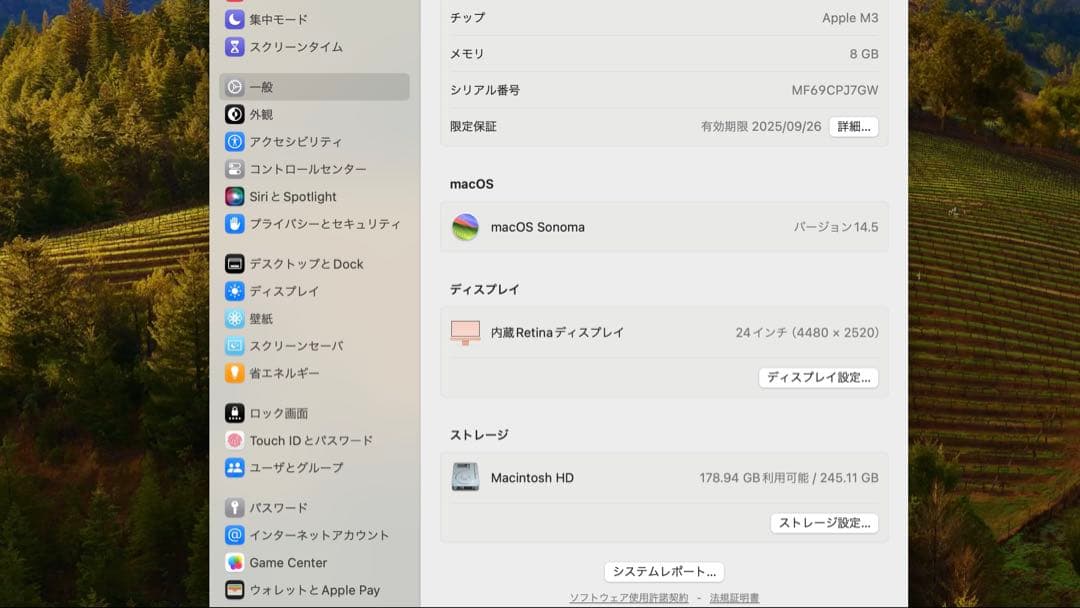Select Siri と Spotlight in the sidebar
Screen dimensions: 1080x608
[x=290, y=197]
